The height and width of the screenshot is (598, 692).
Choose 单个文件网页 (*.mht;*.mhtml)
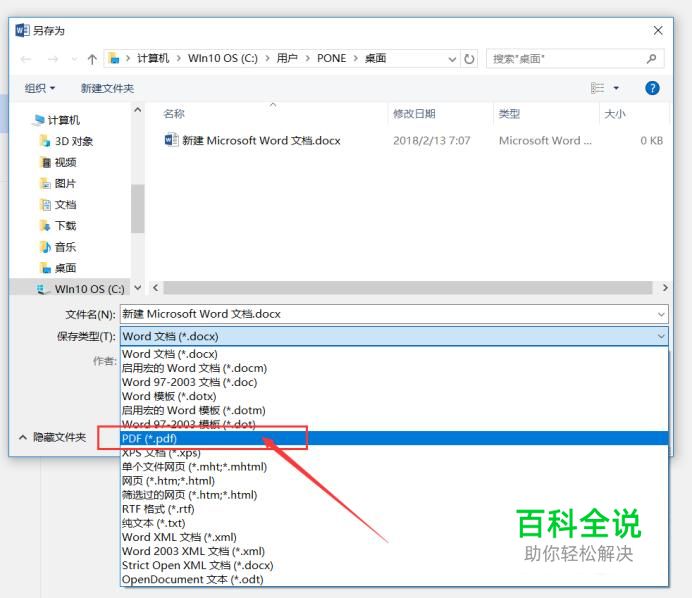pos(394,467)
